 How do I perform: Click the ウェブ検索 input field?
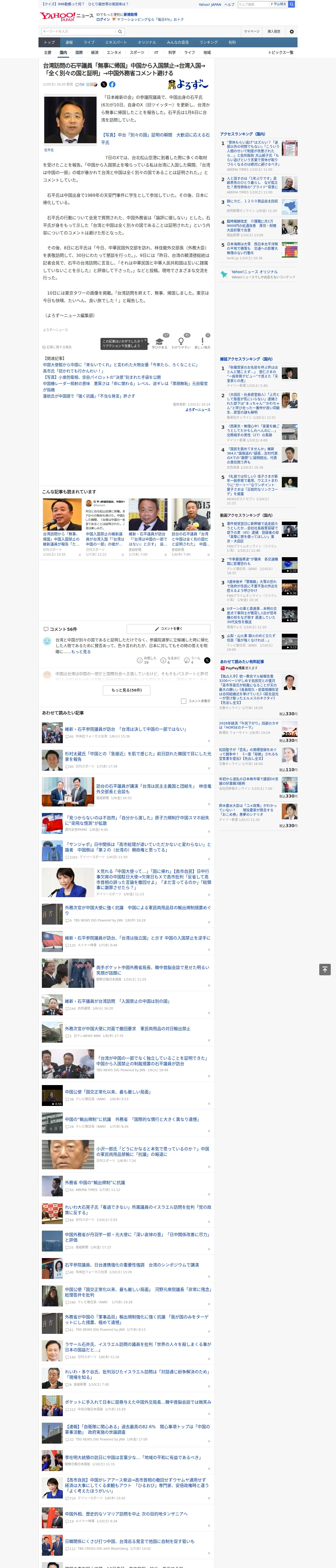(x=254, y=4)
